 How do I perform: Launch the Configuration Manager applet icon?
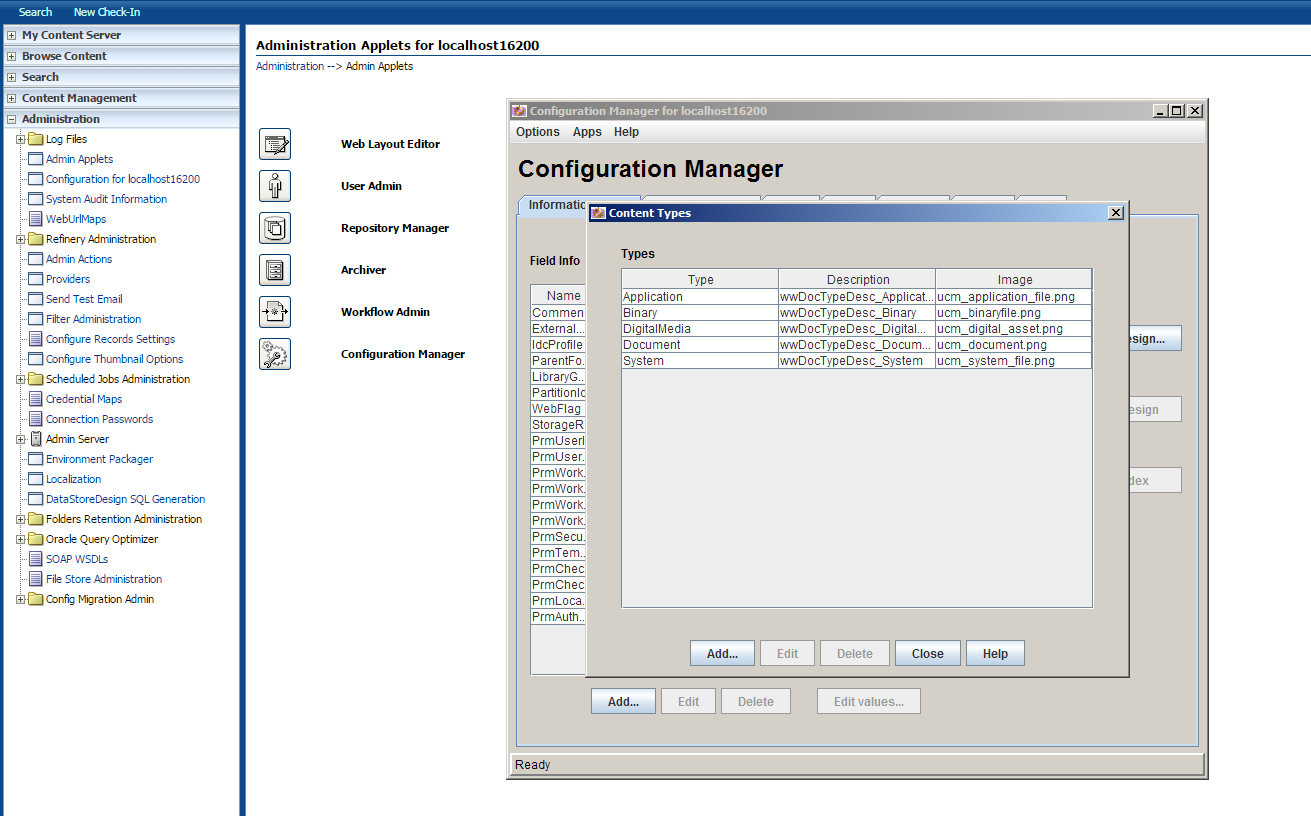point(275,354)
